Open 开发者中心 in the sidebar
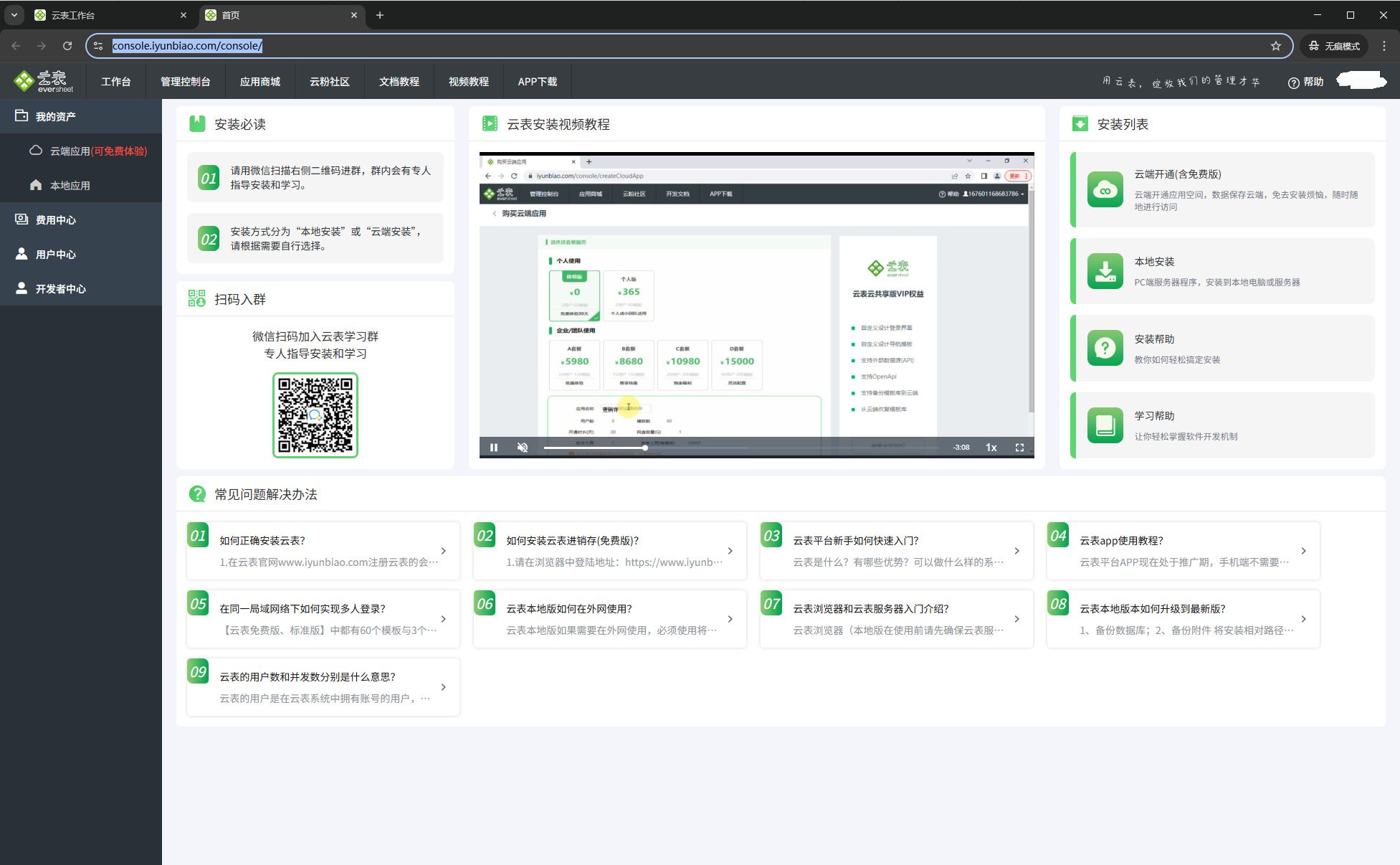 (81, 288)
